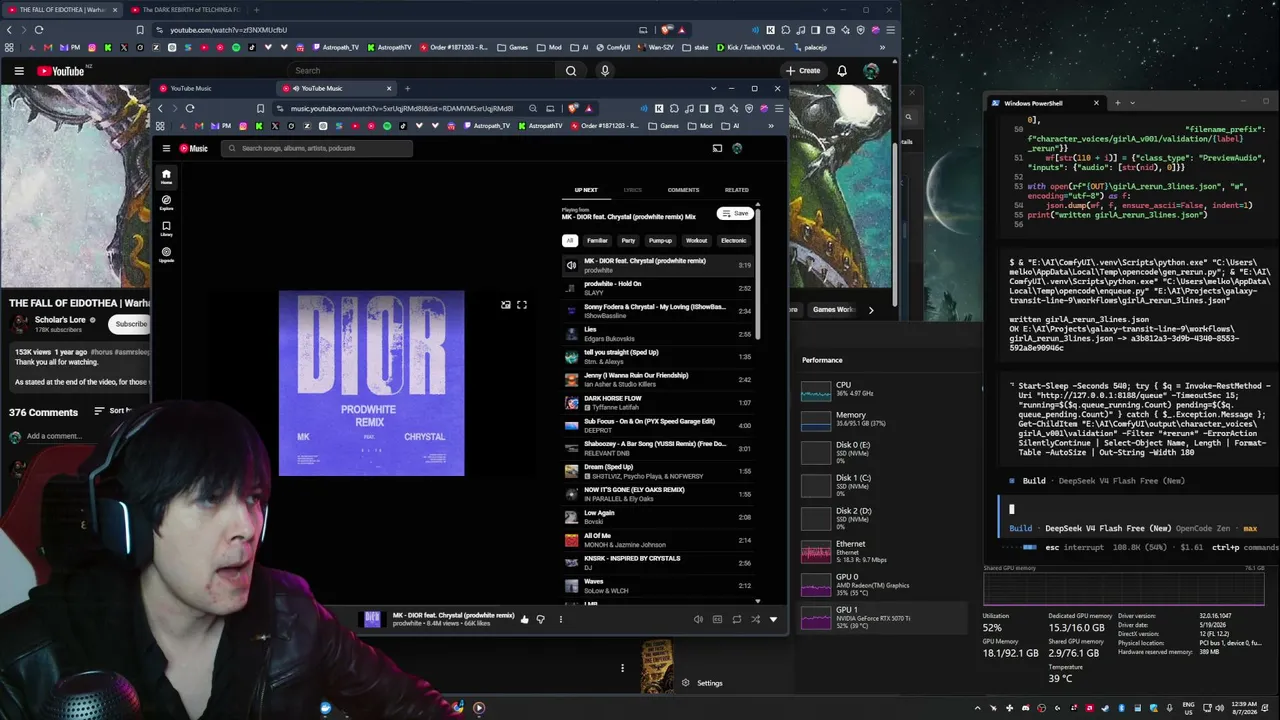Open the taskbar clock showing 12:39 AM
1280x720 pixels.
pyautogui.click(x=1245, y=708)
